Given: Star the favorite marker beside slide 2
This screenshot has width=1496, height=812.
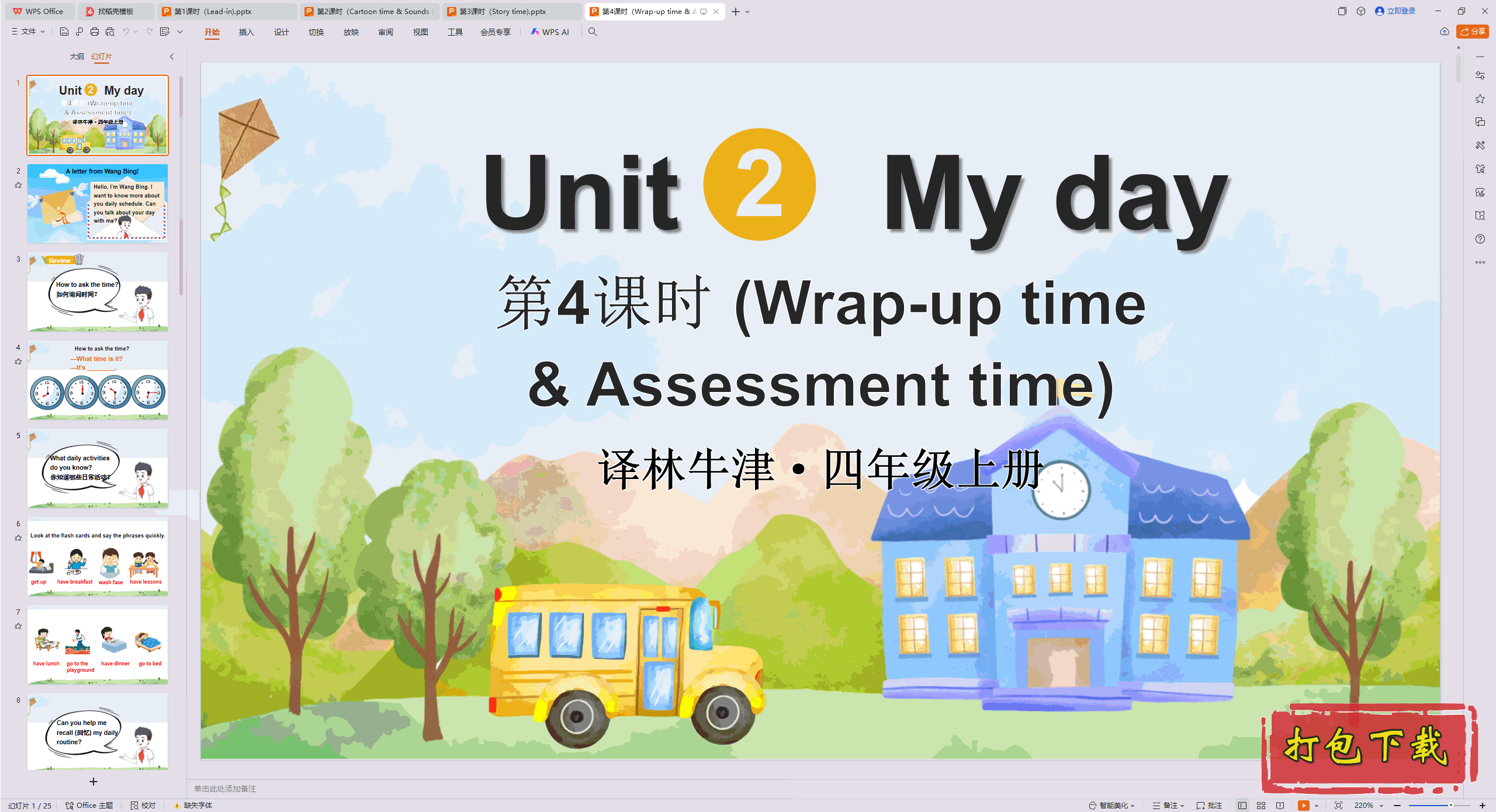Looking at the screenshot, I should coord(18,185).
